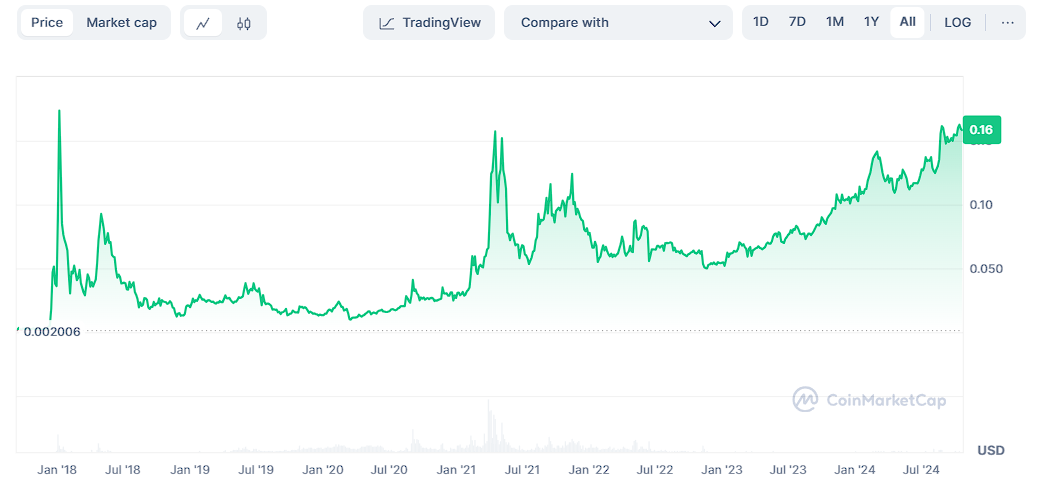Expand the Compare with chevron arrow
The height and width of the screenshot is (499, 1044).
click(x=714, y=23)
